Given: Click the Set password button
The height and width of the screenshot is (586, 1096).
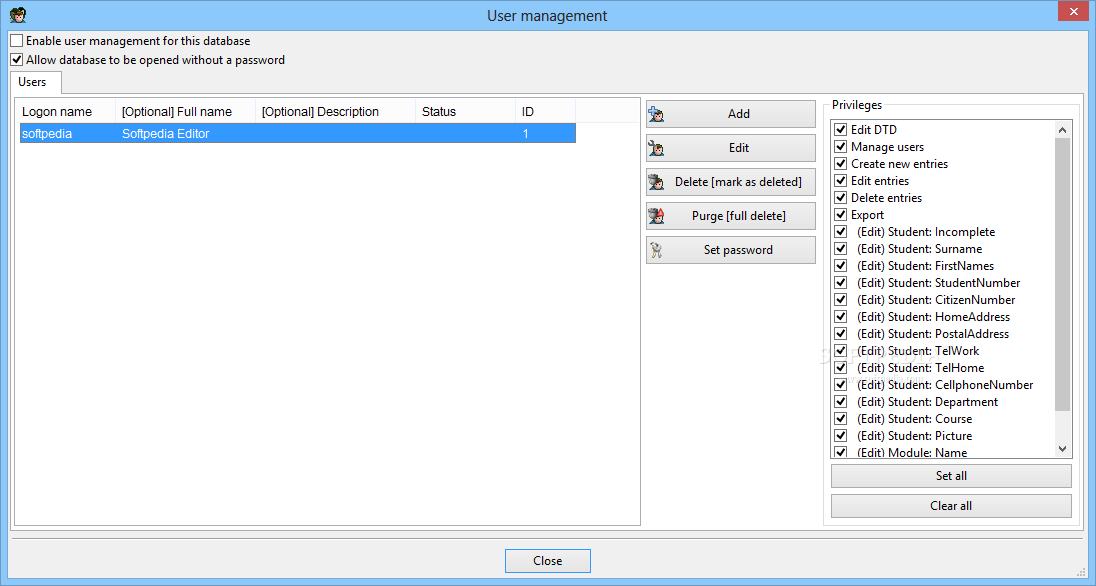Looking at the screenshot, I should click(x=730, y=250).
